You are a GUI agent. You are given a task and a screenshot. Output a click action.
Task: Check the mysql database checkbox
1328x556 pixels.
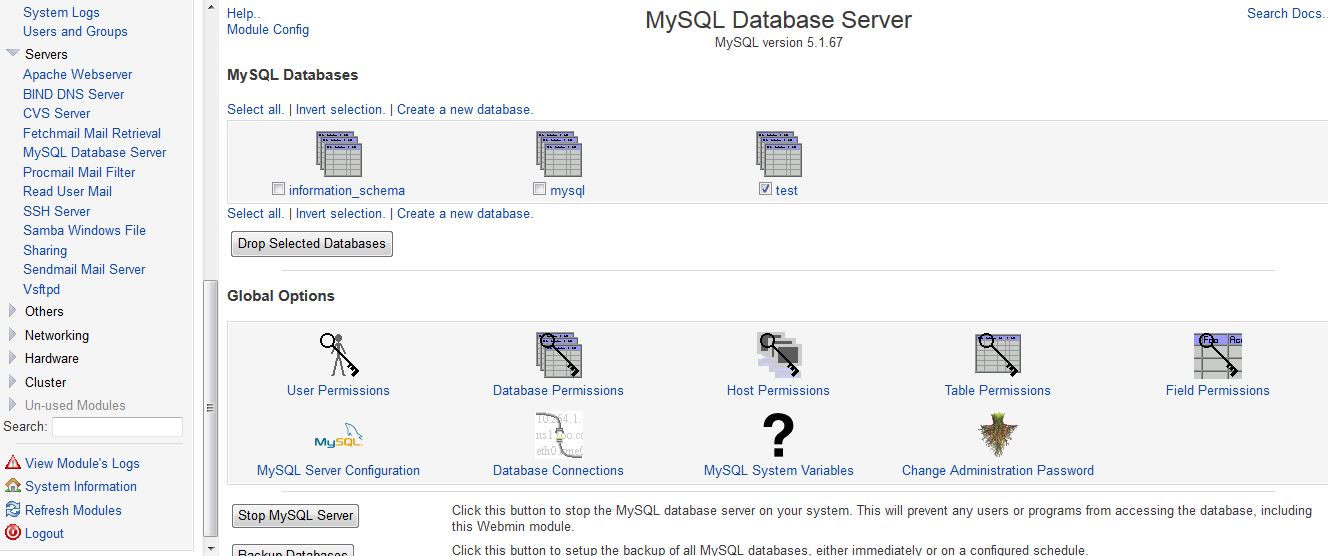tap(540, 189)
